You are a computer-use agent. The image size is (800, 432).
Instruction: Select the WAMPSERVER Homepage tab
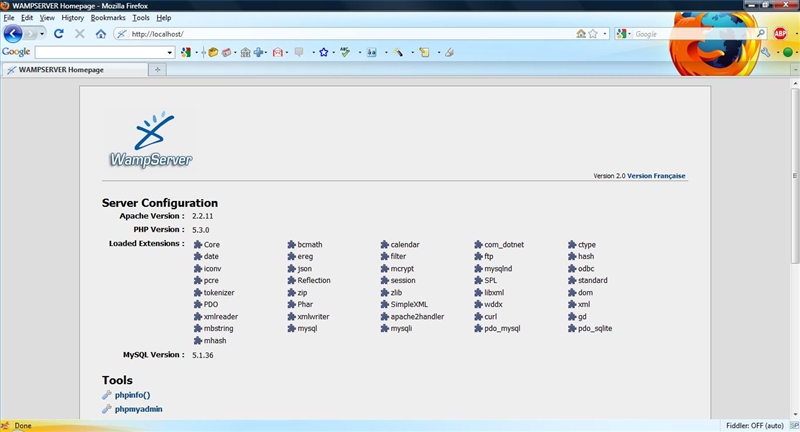tap(74, 70)
